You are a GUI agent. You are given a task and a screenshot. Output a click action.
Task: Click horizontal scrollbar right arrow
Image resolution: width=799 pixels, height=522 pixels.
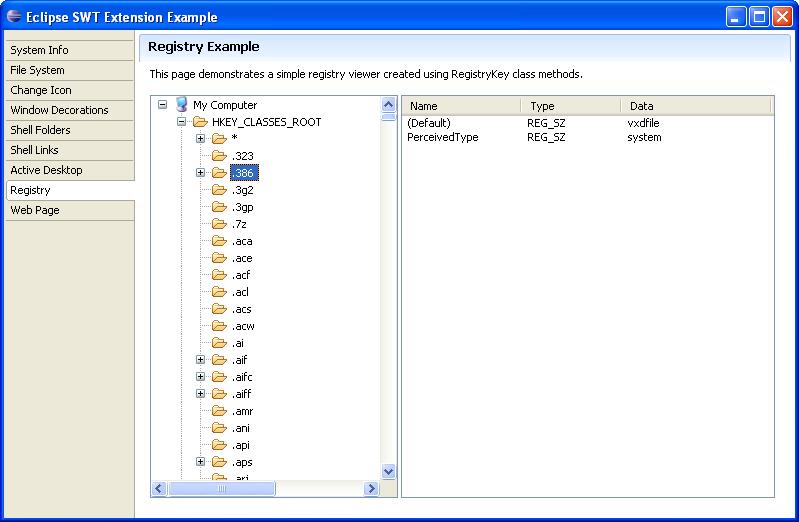(371, 488)
